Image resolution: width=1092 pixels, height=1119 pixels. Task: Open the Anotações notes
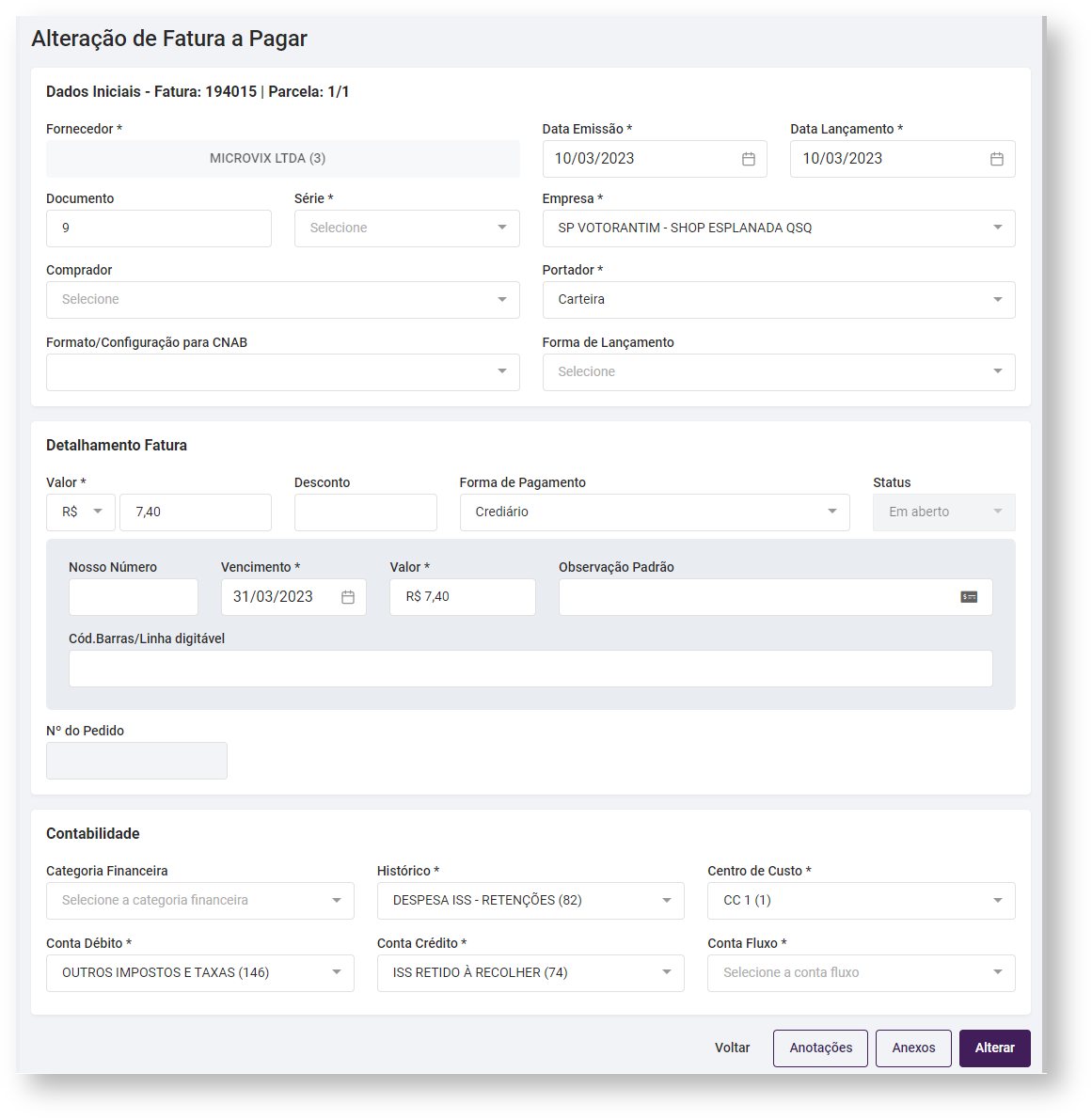tap(820, 1048)
